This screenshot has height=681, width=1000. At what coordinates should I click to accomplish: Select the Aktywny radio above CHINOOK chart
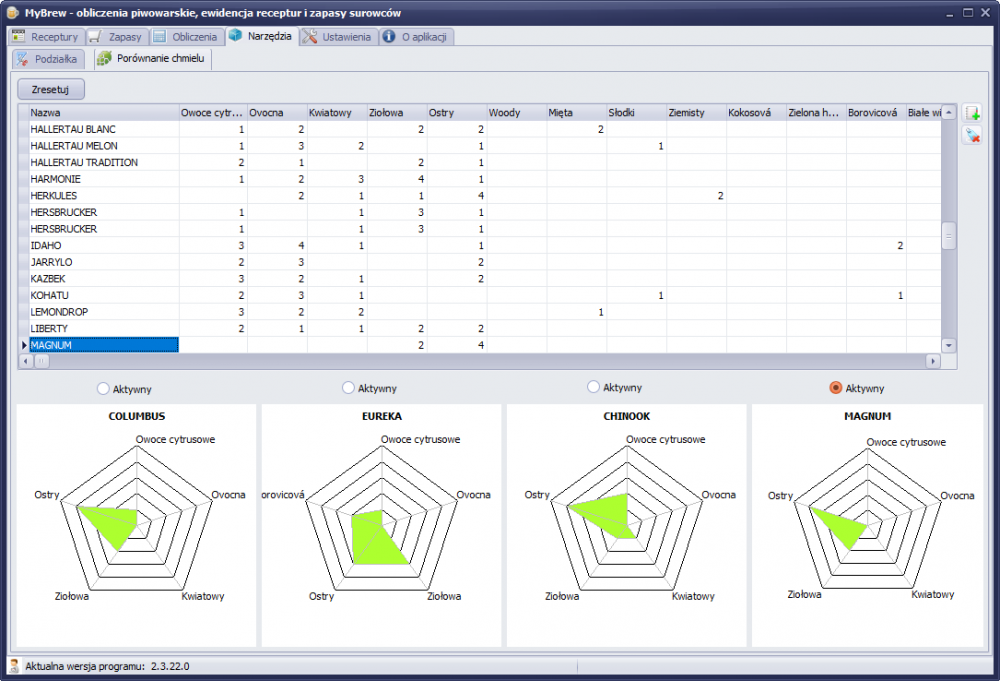pyautogui.click(x=593, y=387)
